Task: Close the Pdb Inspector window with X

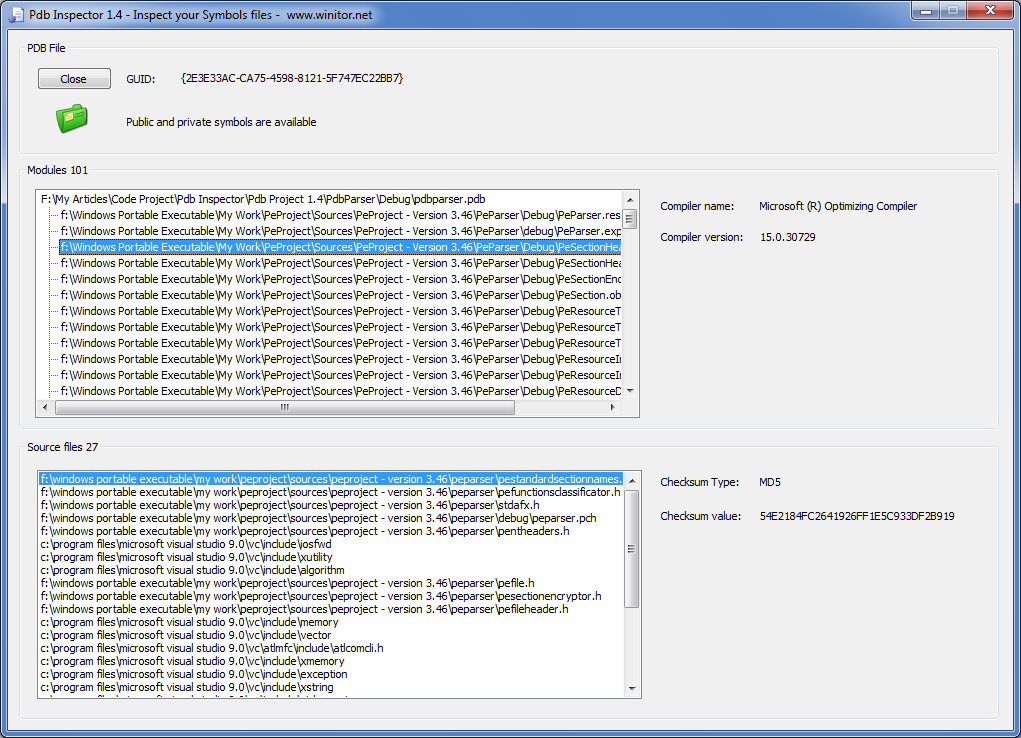Action: pyautogui.click(x=990, y=11)
